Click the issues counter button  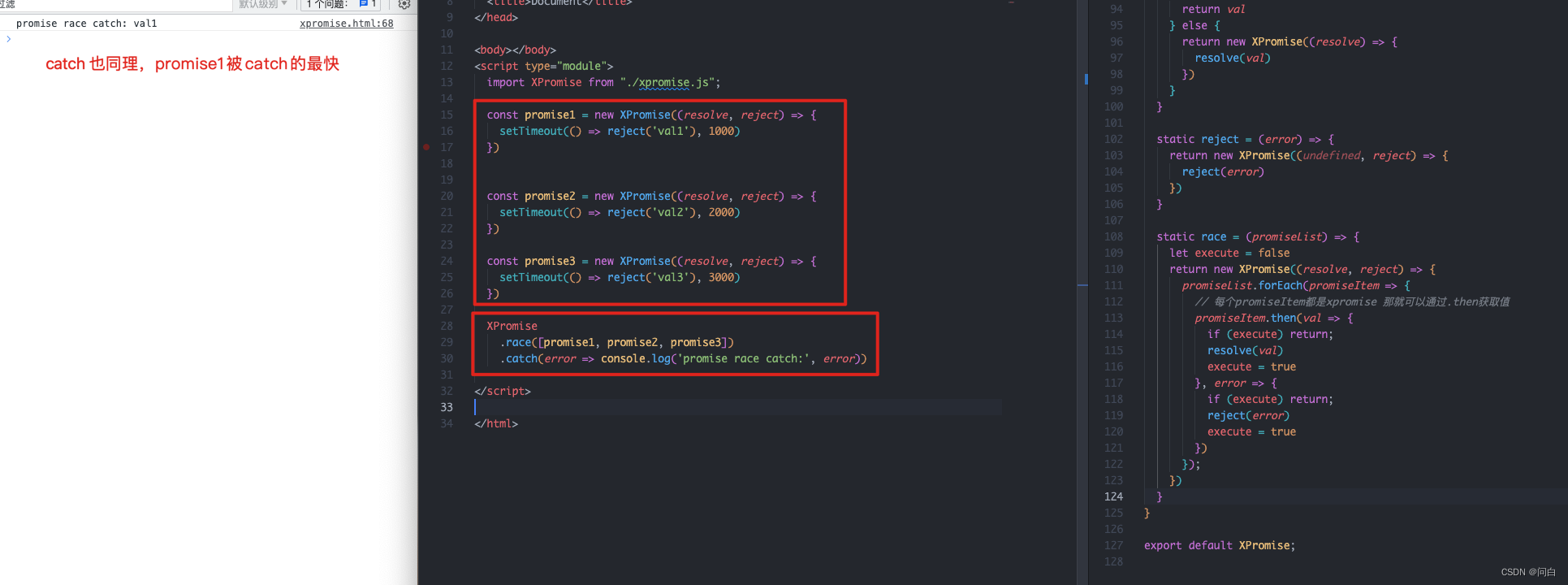pyautogui.click(x=341, y=4)
